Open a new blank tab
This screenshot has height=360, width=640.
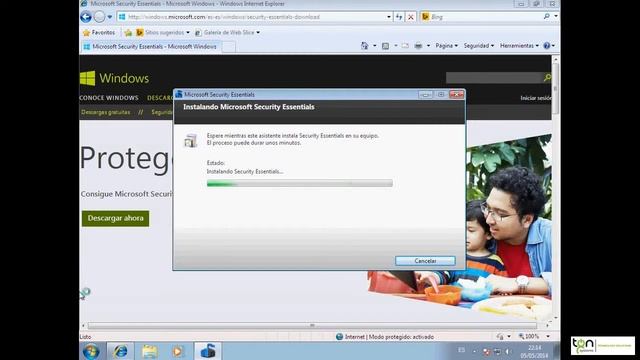(x=229, y=47)
